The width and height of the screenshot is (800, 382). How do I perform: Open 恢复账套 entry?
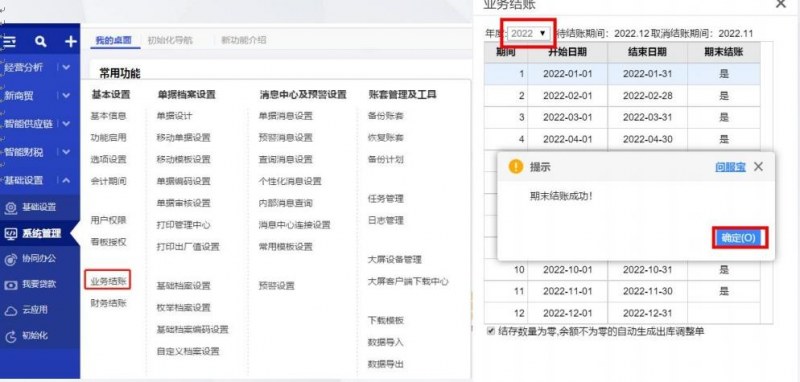[386, 138]
